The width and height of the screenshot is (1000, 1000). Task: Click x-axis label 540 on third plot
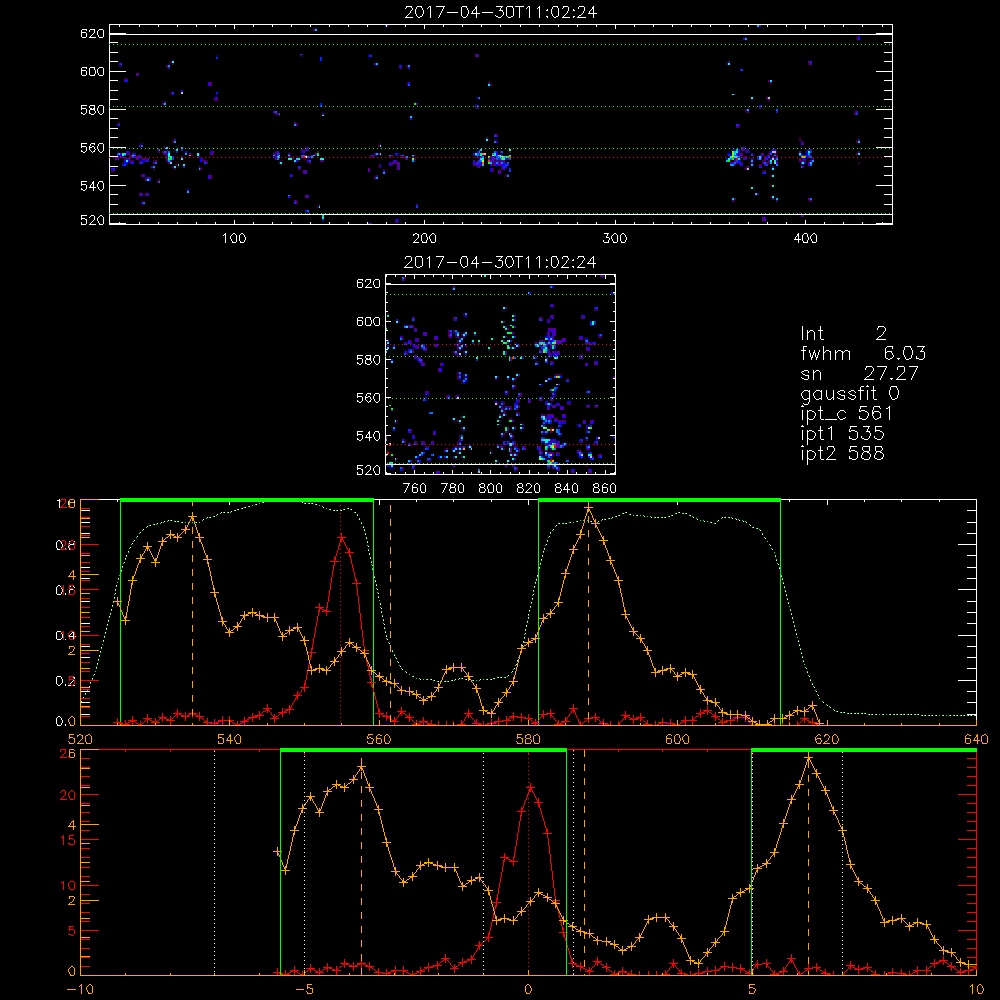pos(230,739)
